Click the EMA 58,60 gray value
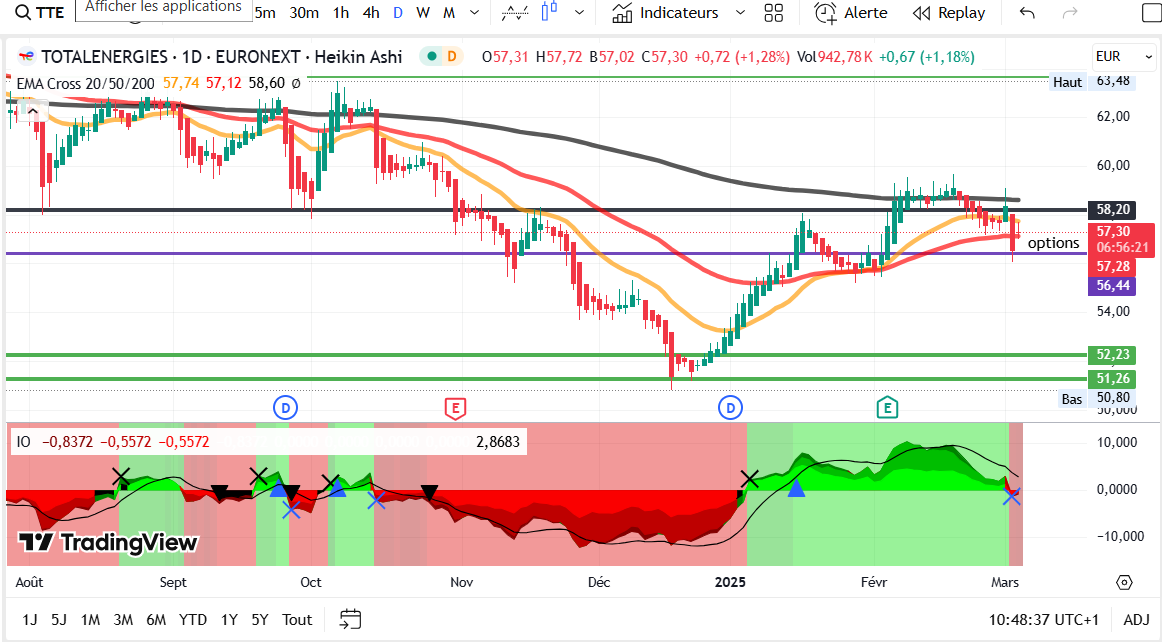The width and height of the screenshot is (1162, 642). [267, 83]
